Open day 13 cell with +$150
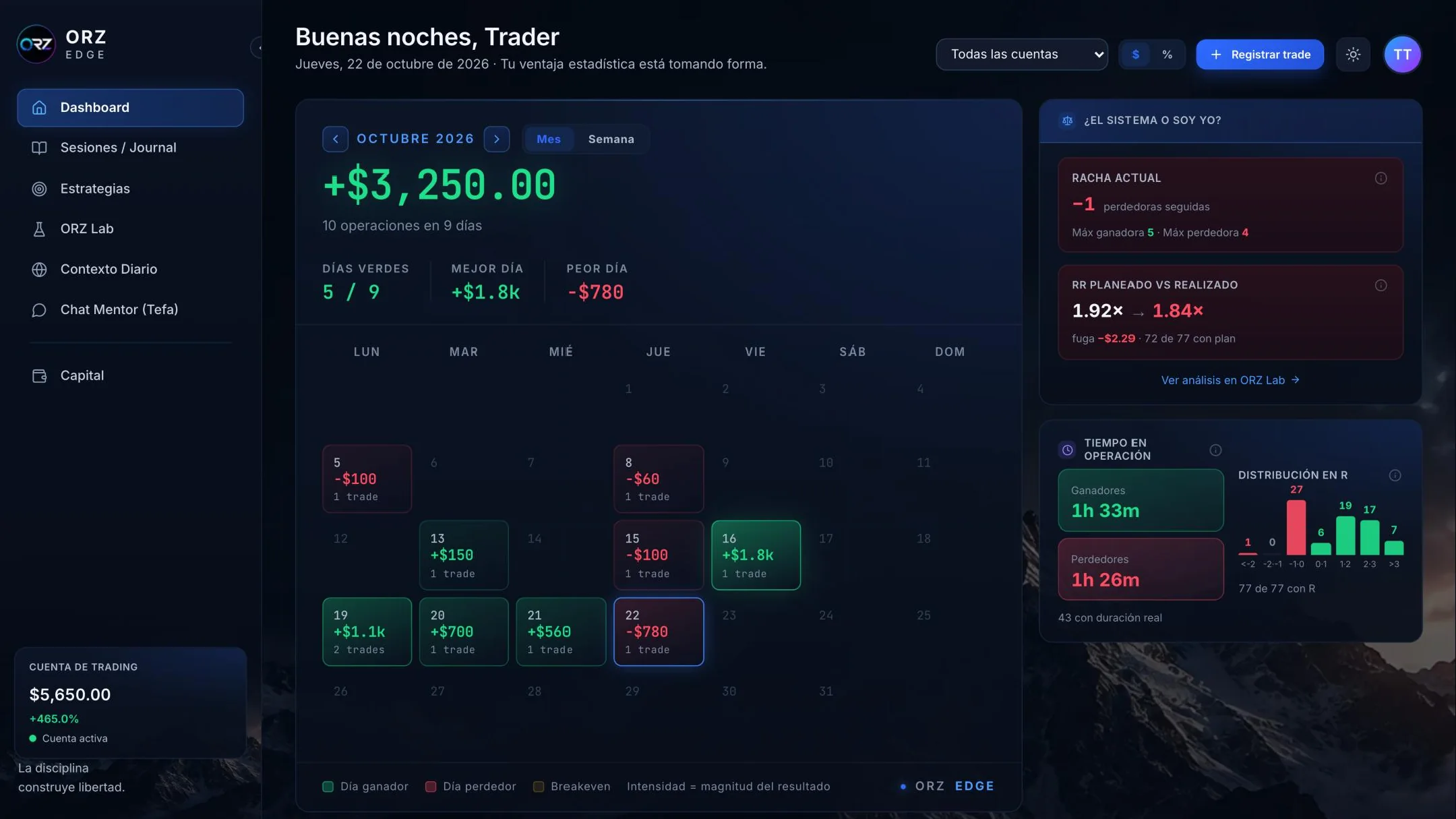 coord(464,555)
